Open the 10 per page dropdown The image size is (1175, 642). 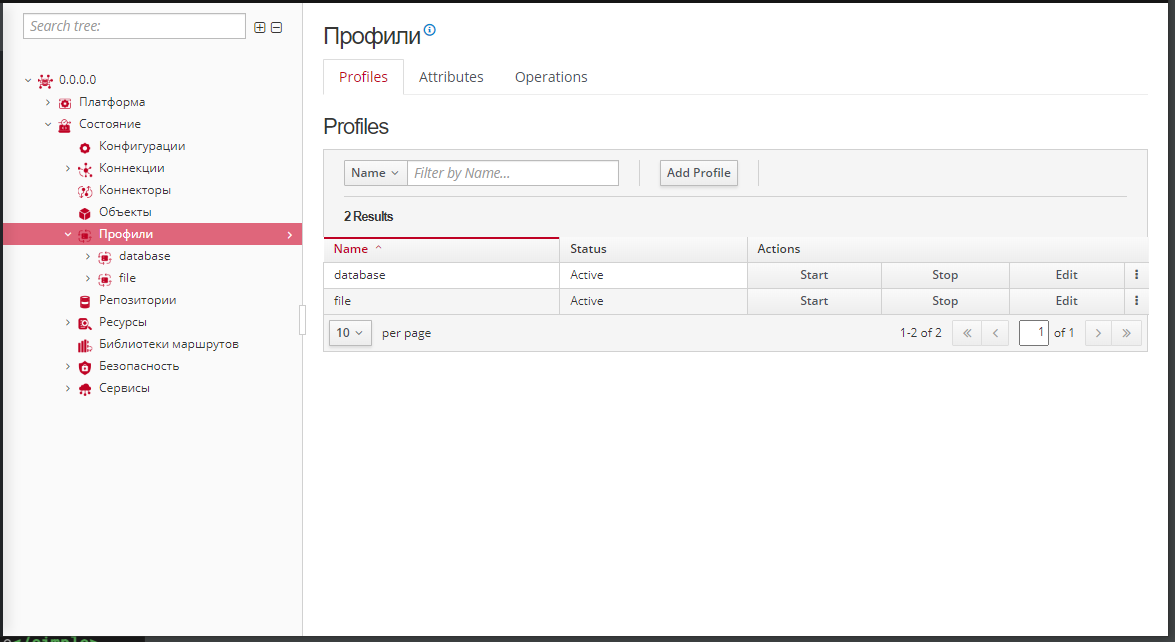(349, 333)
